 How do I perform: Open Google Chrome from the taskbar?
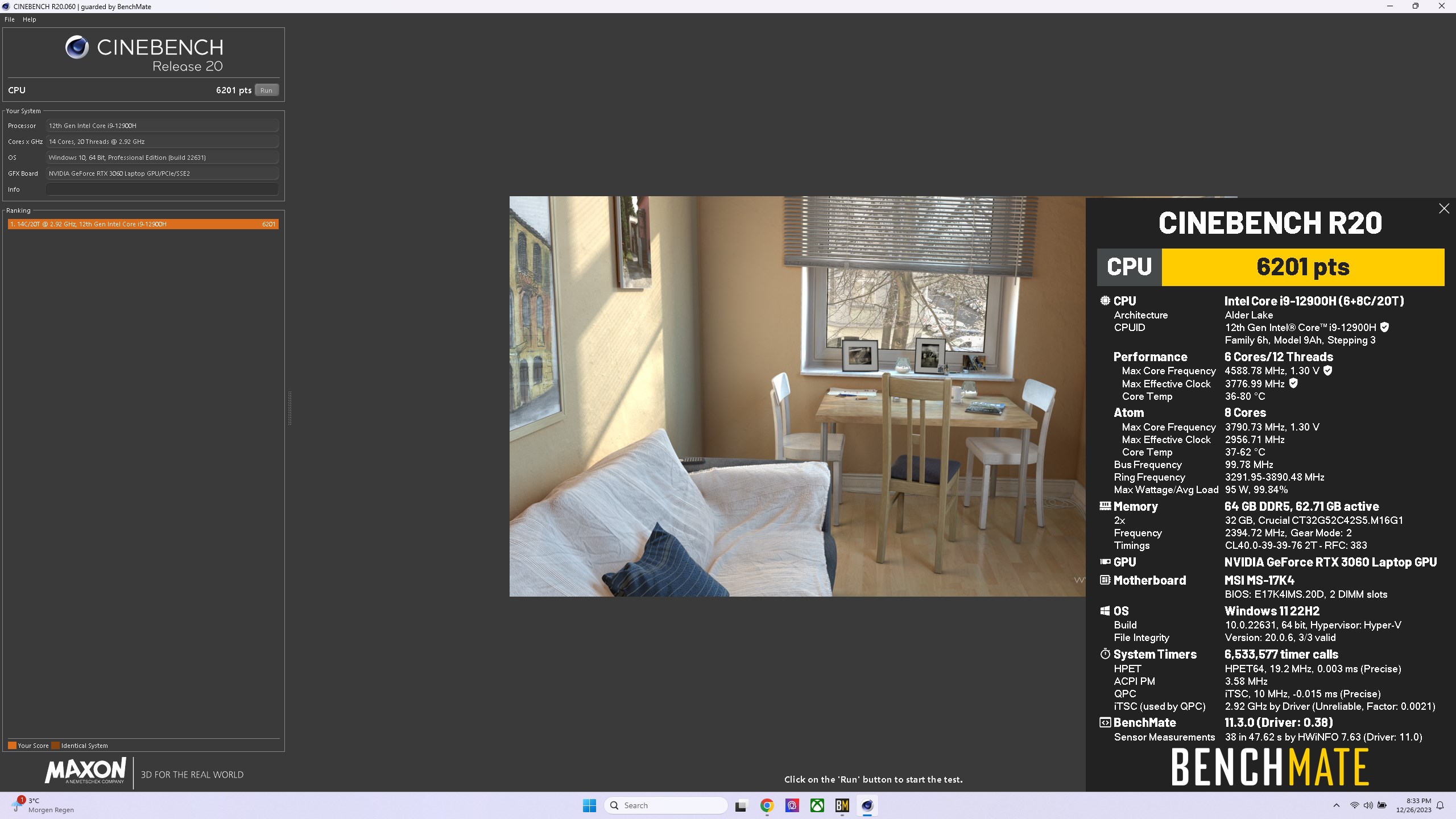click(x=767, y=805)
